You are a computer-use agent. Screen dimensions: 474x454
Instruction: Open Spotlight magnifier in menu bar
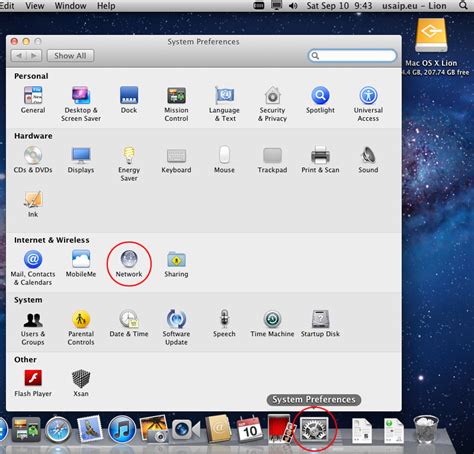pos(463,6)
